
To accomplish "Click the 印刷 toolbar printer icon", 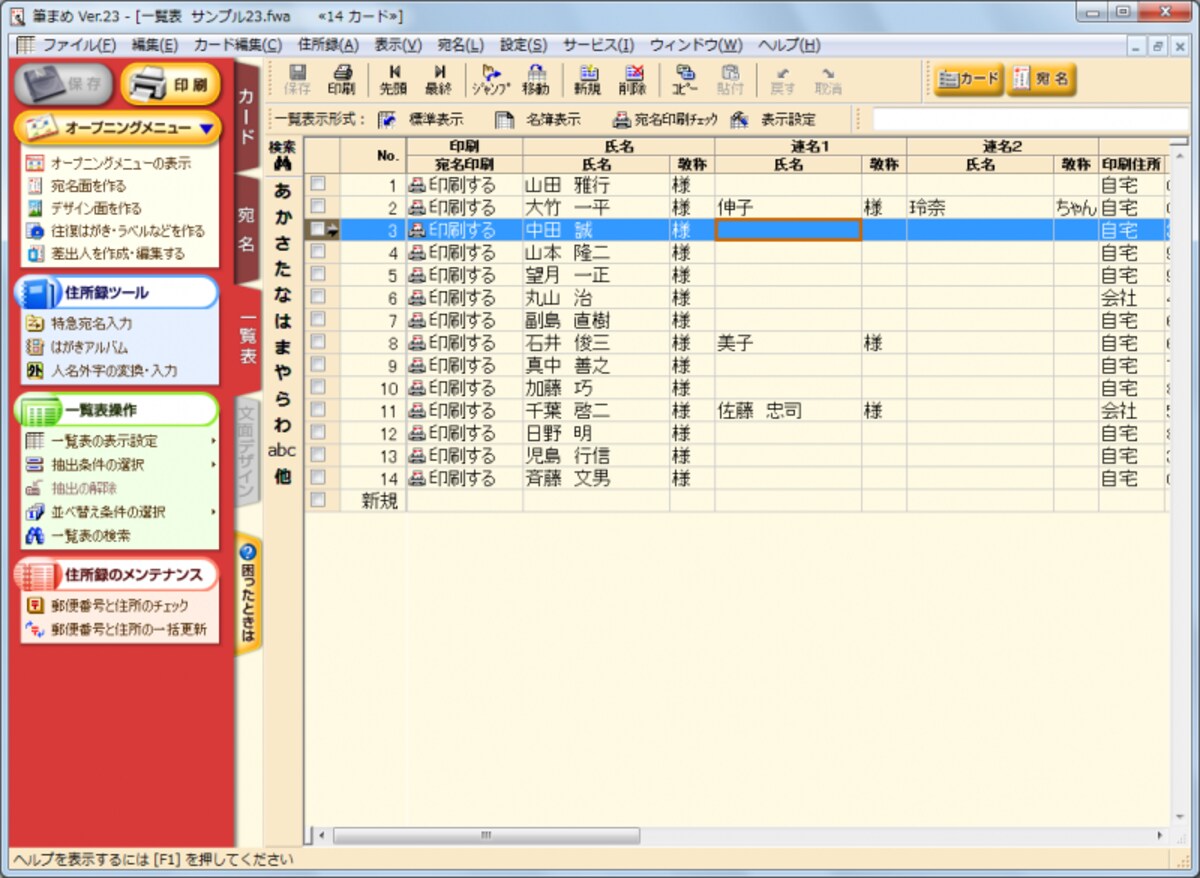I will [x=341, y=79].
